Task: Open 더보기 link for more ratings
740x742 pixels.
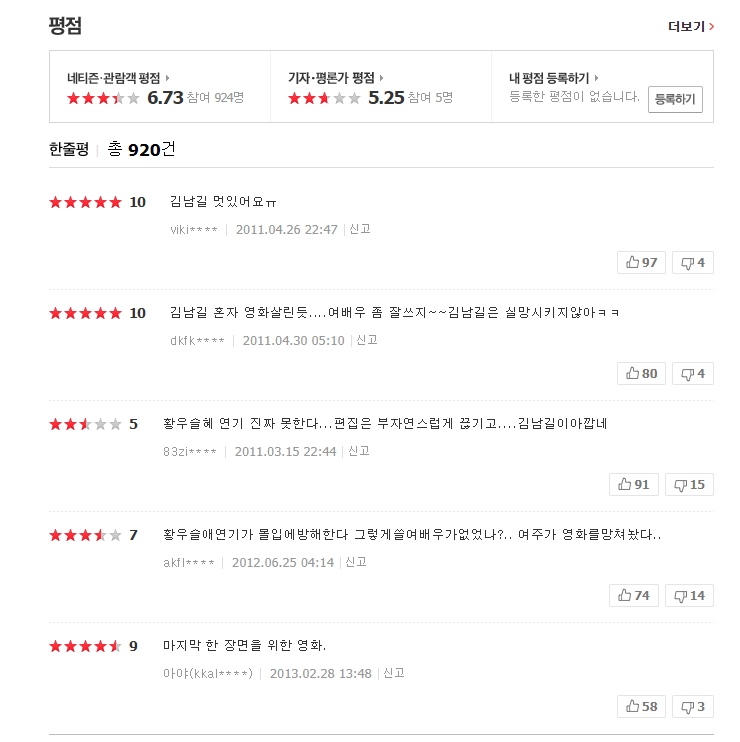Action: coord(691,27)
